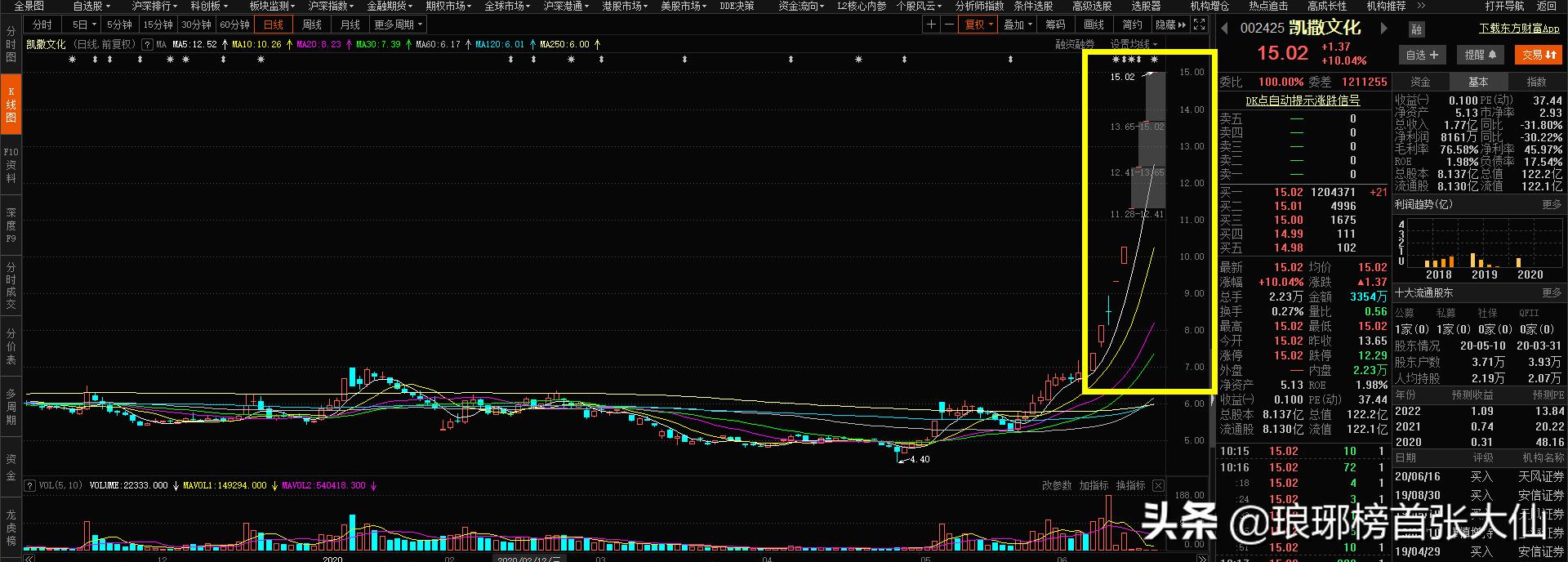Image resolution: width=1568 pixels, height=562 pixels.
Task: Open 条件选股 menu item
Action: point(1033,6)
